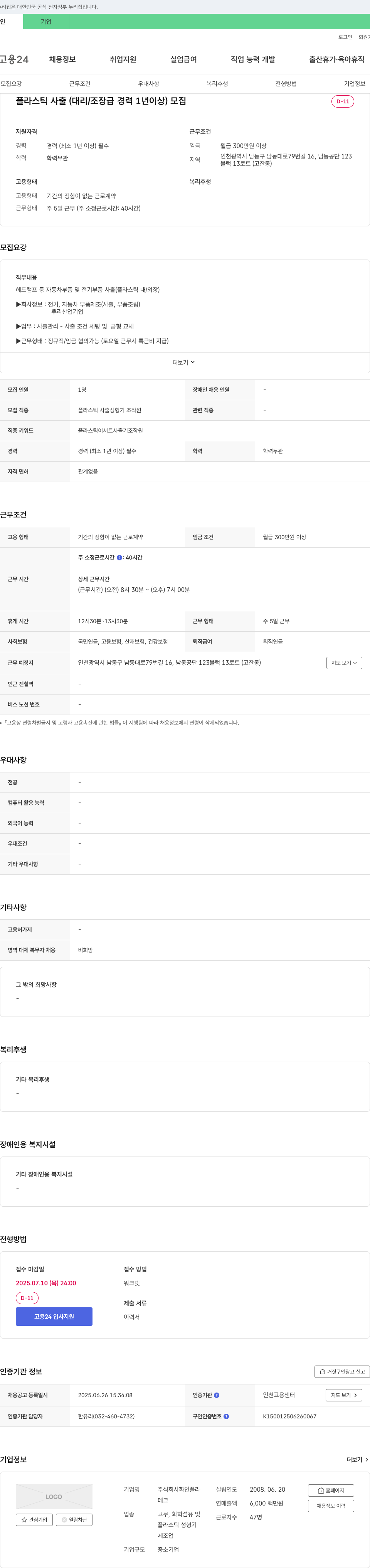Click 직종 키워드 value 플라스틱이서트사출기조작원
370x1568 pixels.
pos(110,431)
